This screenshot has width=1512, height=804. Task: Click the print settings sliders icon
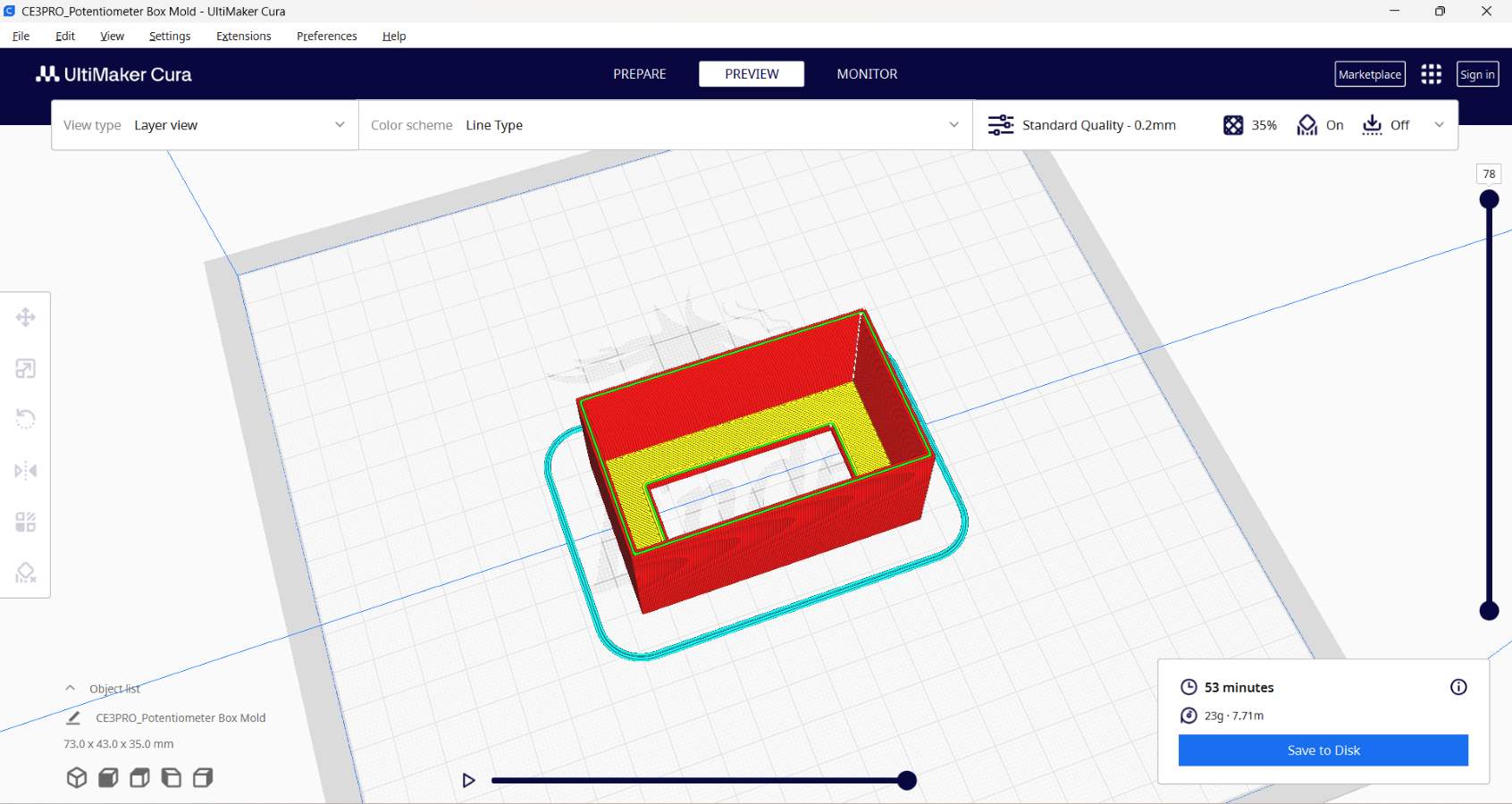1001,125
